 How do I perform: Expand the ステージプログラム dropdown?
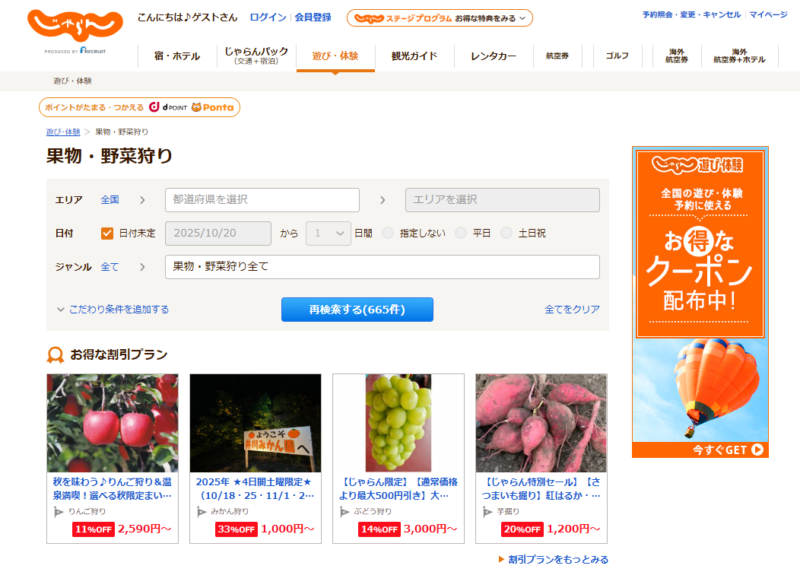pyautogui.click(x=440, y=18)
